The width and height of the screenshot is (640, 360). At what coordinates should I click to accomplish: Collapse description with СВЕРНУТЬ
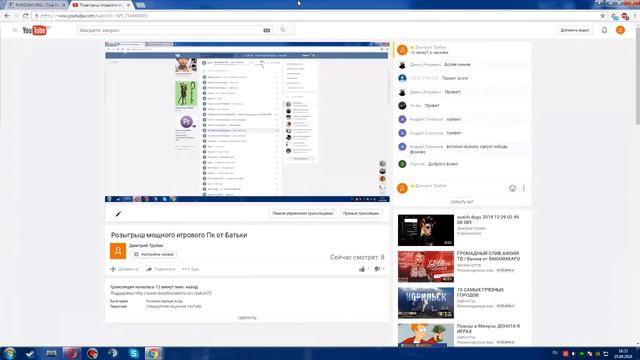pos(247,318)
